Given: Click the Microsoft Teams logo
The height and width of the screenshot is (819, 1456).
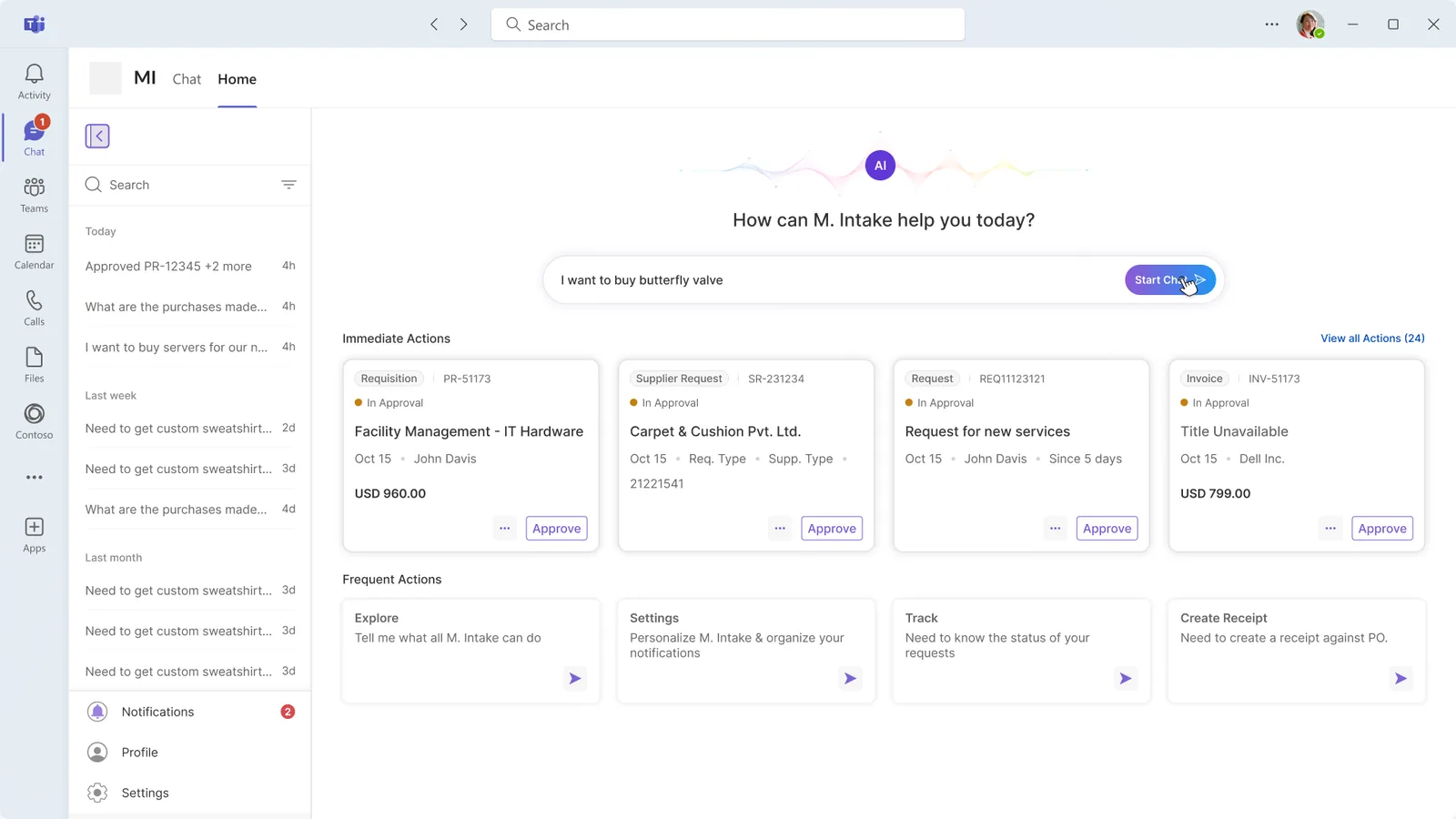Looking at the screenshot, I should 34,25.
